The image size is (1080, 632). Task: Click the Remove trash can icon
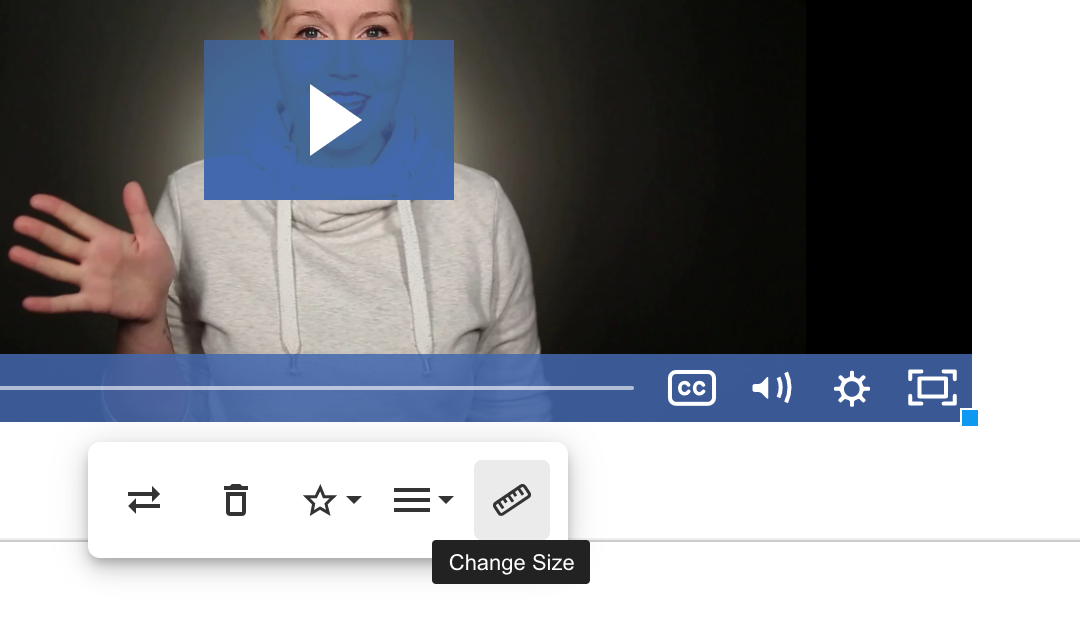point(236,500)
